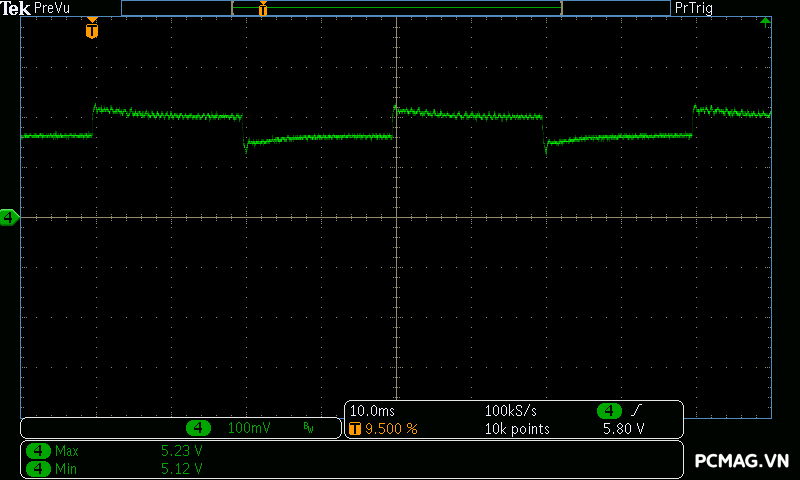This screenshot has height=480, width=800.
Task: Click the green trigger level arrow at top right
Action: pos(765,21)
